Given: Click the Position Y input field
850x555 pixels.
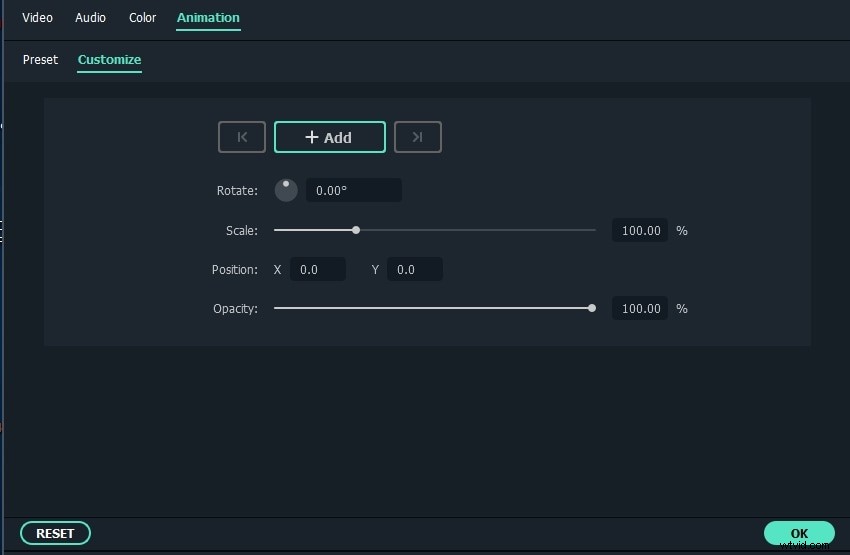Looking at the screenshot, I should point(415,269).
